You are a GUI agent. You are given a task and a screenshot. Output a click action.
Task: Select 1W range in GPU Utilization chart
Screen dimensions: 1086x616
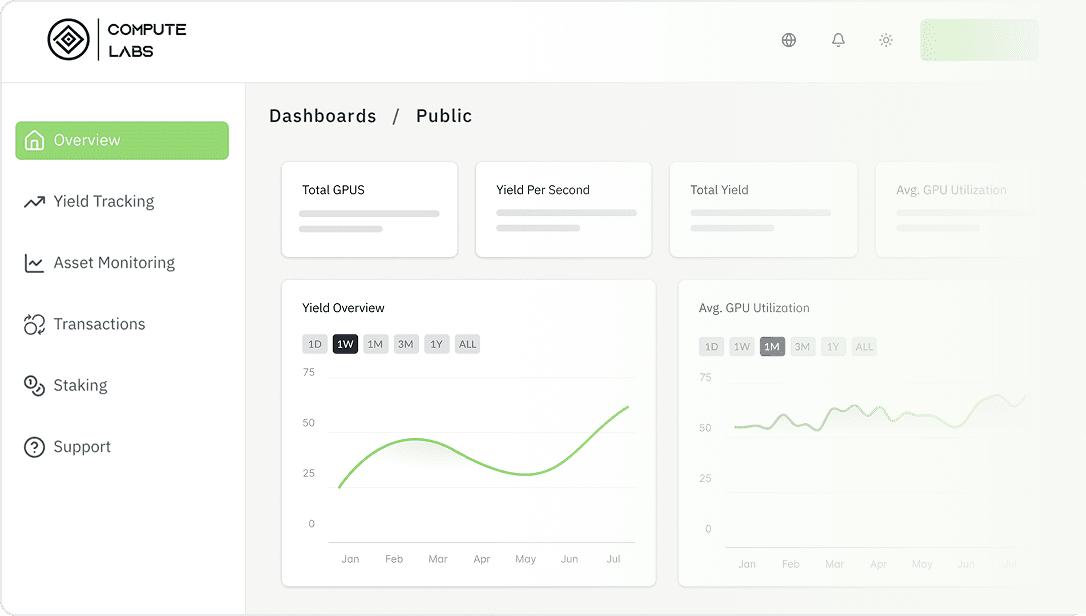742,346
